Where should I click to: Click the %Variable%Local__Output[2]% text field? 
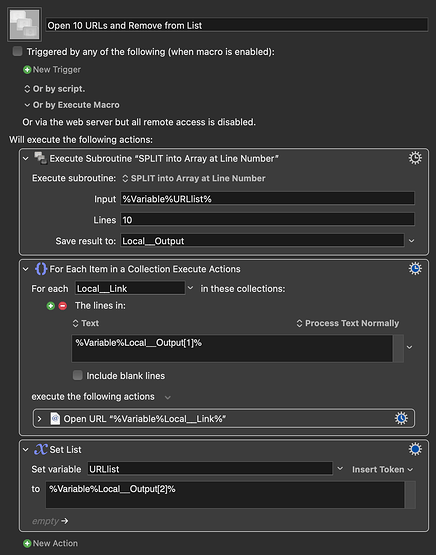click(x=225, y=494)
